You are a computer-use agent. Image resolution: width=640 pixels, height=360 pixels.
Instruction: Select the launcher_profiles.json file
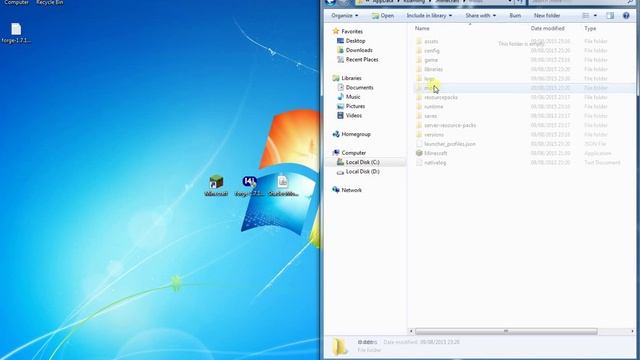(x=449, y=144)
